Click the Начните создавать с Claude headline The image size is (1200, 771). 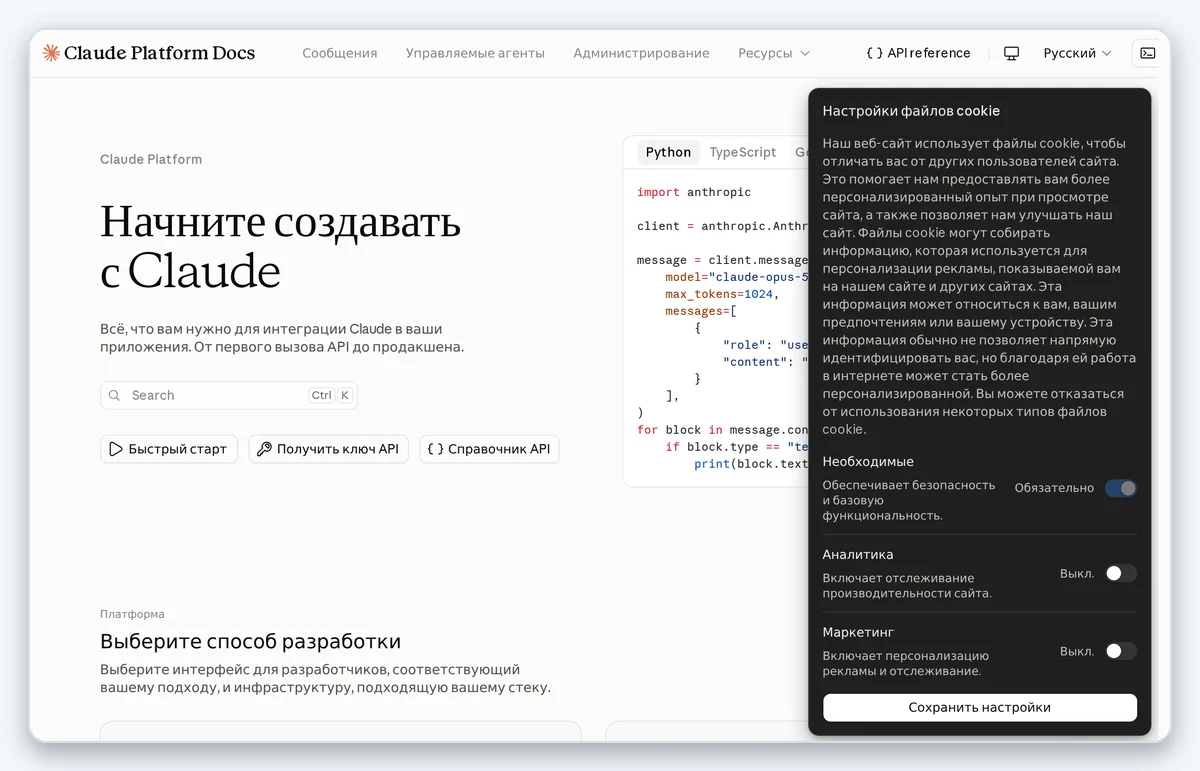click(280, 246)
